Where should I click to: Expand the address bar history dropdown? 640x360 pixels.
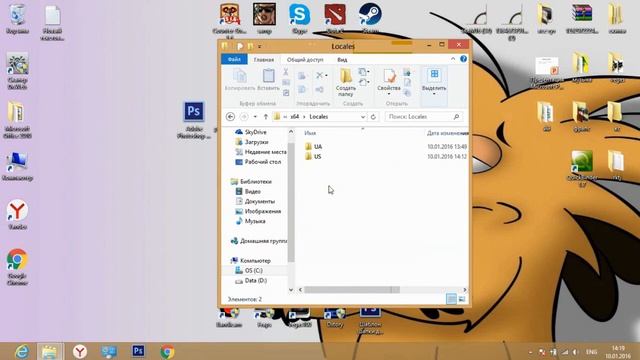click(362, 117)
